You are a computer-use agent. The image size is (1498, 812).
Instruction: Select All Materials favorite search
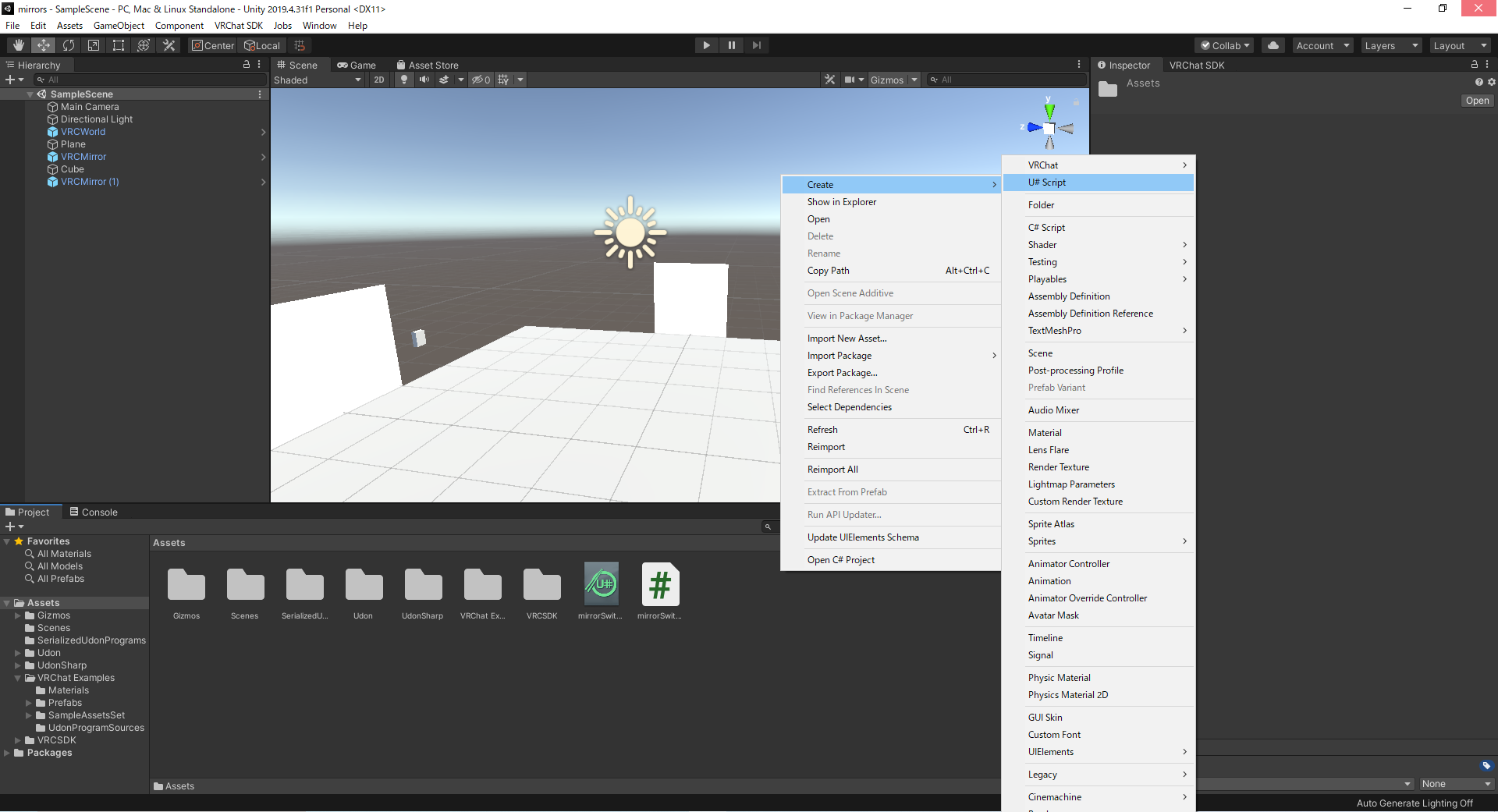pos(64,554)
